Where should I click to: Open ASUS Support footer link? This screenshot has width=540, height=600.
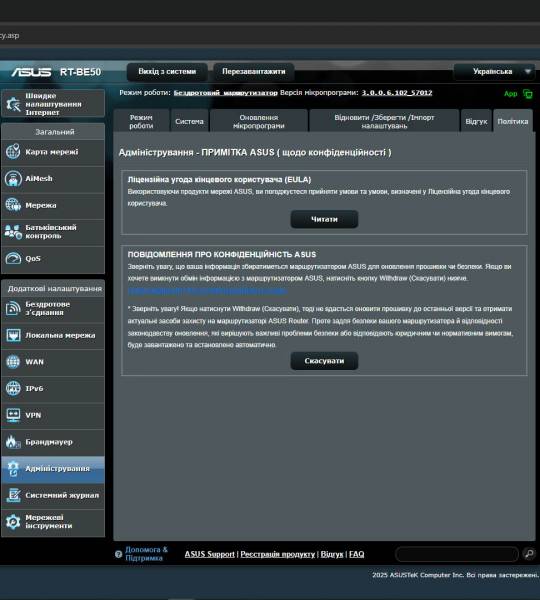pyautogui.click(x=209, y=554)
